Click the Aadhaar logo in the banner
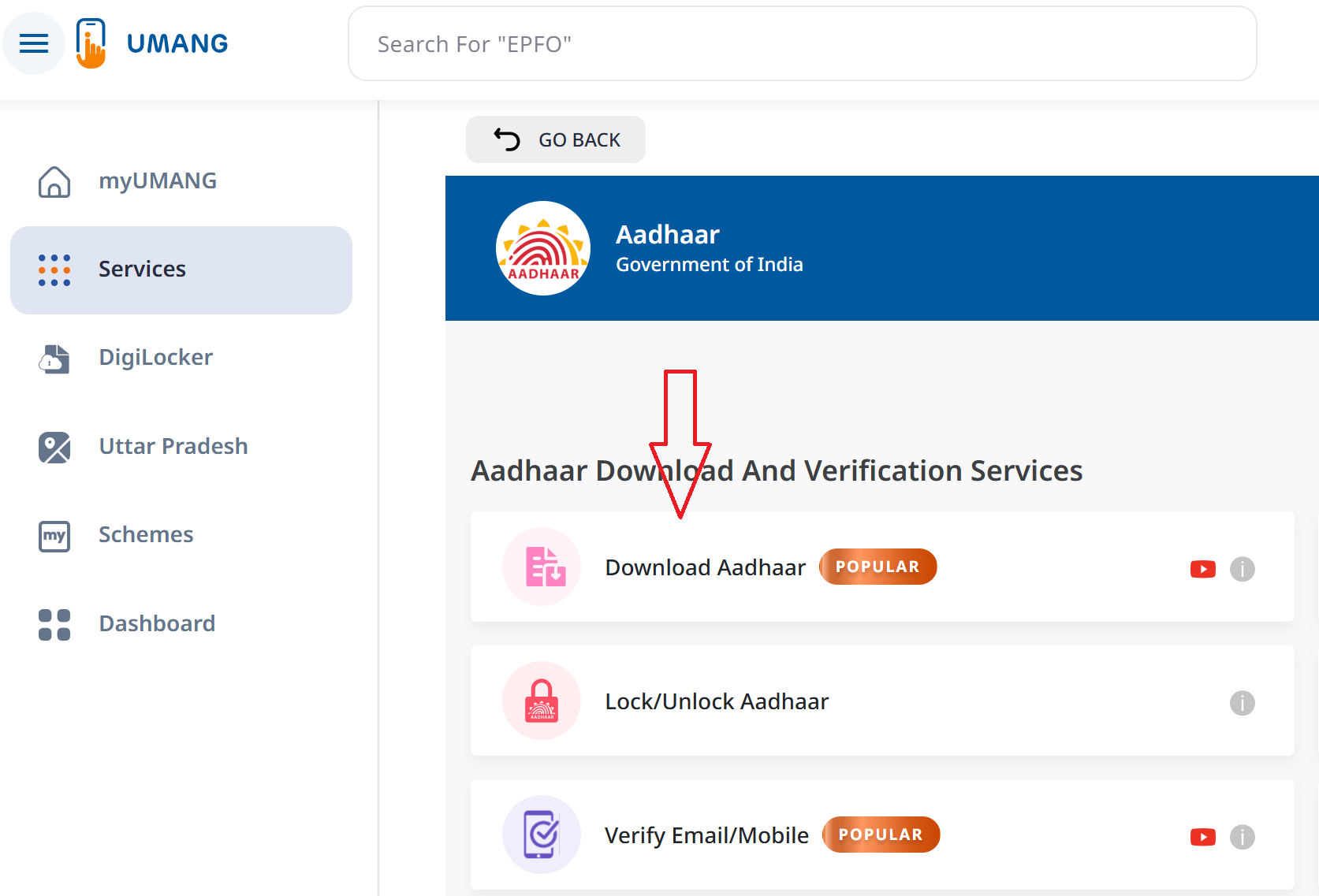Image resolution: width=1319 pixels, height=896 pixels. click(542, 247)
